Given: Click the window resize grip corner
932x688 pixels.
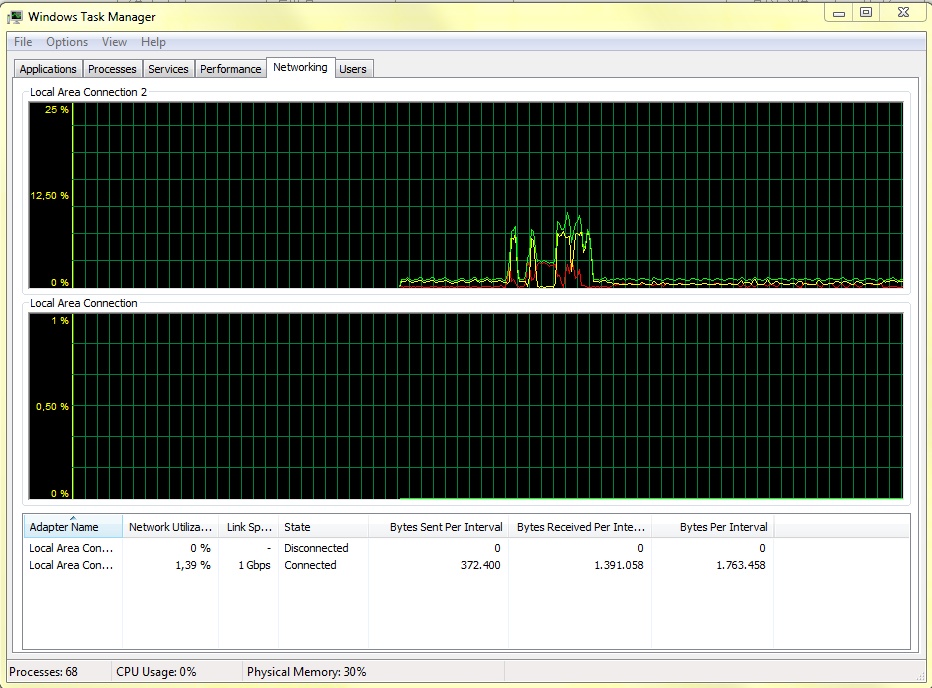Looking at the screenshot, I should (921, 677).
